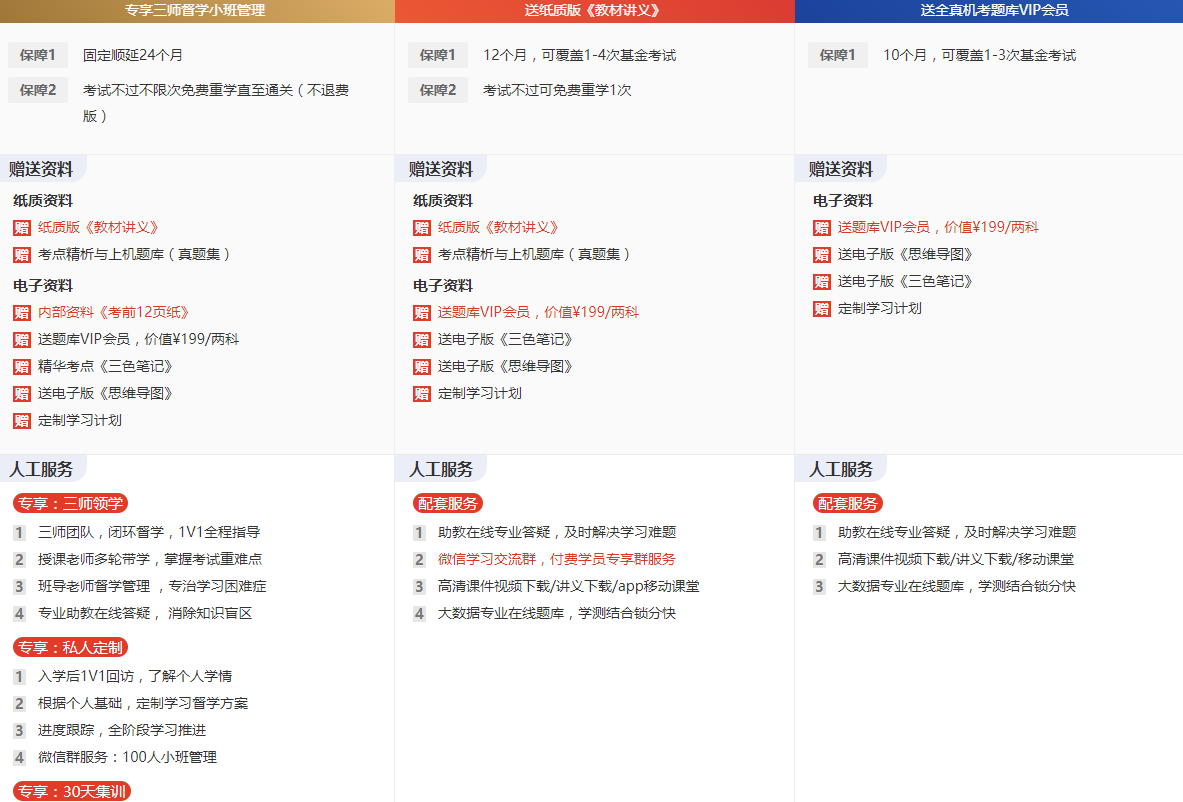Click 赠 icon next to 纸质版《教材讲义》 in 三师督学 column
The width and height of the screenshot is (1183, 802).
pos(22,228)
